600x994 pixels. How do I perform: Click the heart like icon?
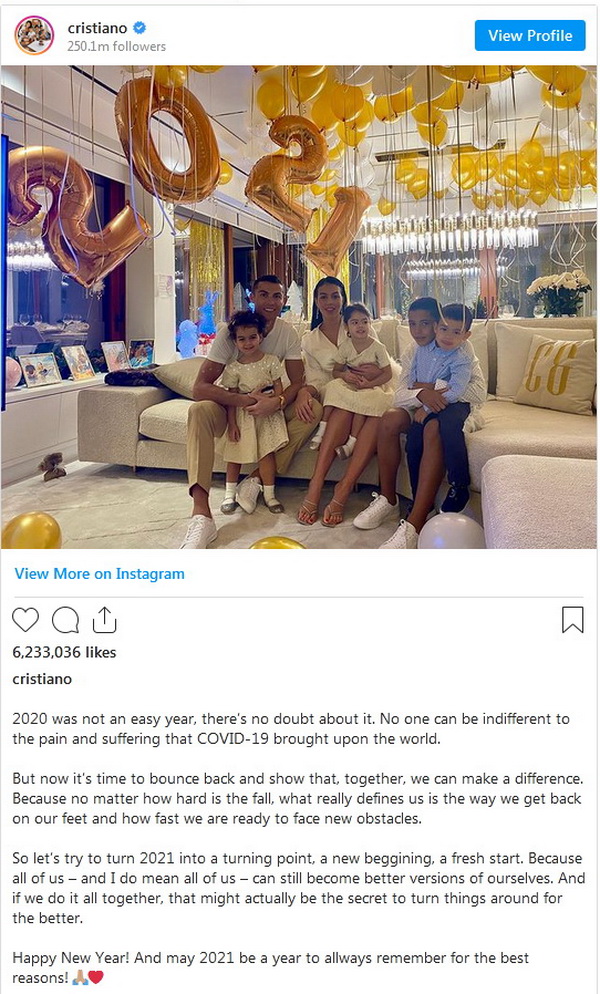point(25,620)
